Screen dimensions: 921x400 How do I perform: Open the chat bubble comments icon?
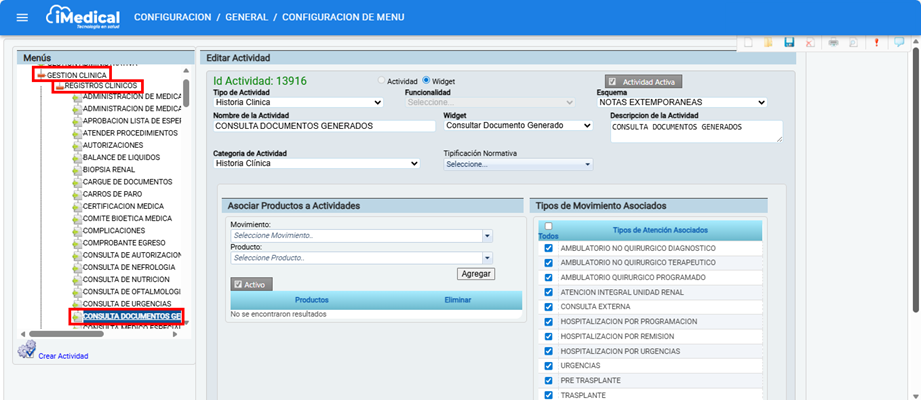pos(898,43)
